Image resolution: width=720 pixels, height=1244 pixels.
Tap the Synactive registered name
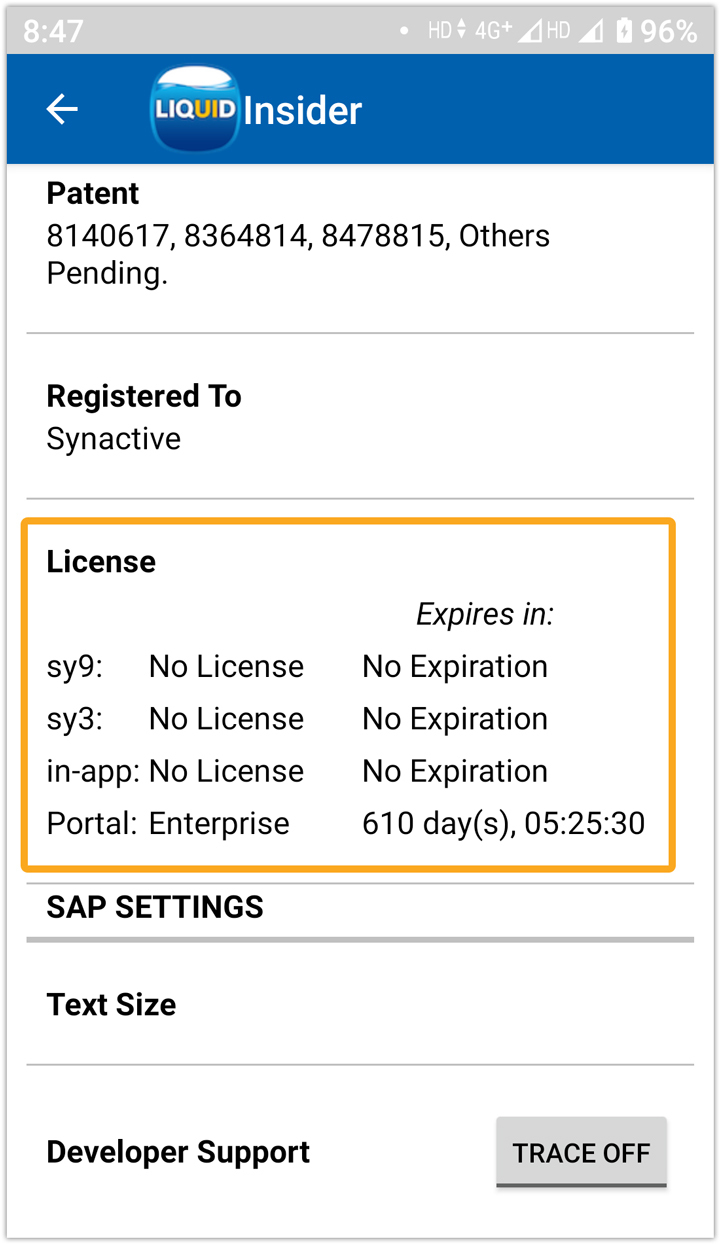click(113, 439)
